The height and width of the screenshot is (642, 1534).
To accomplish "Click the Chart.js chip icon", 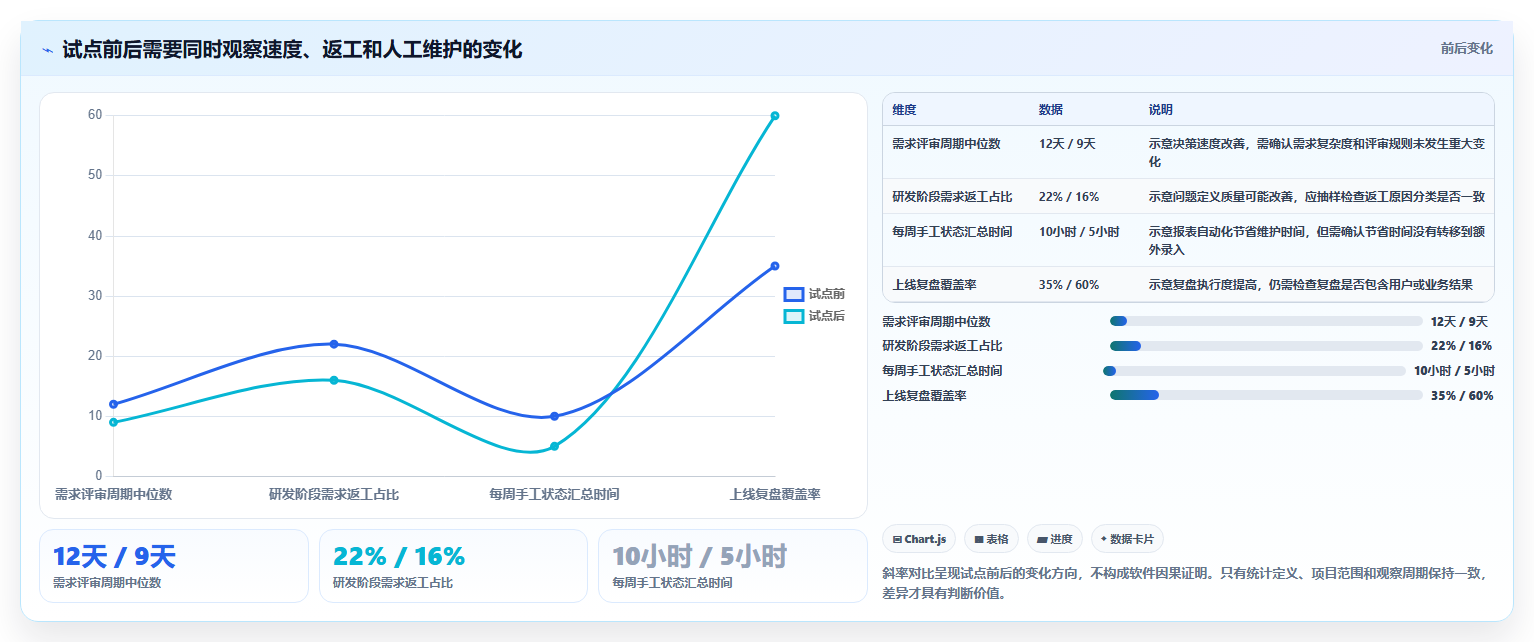I will tap(897, 539).
